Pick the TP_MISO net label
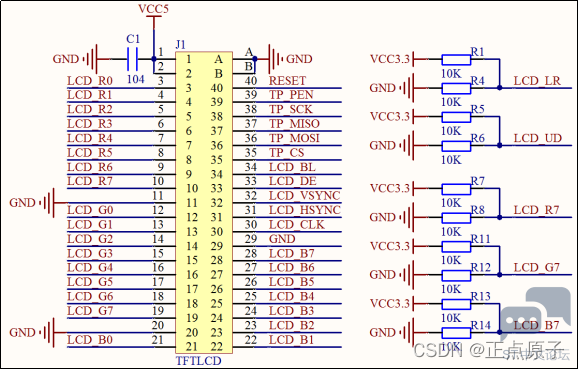 click(x=294, y=124)
